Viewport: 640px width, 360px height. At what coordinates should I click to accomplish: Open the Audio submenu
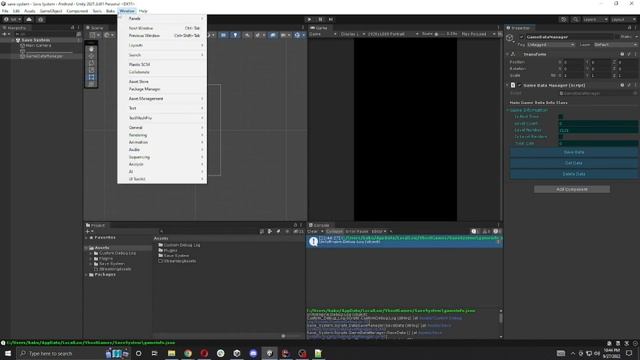162,150
